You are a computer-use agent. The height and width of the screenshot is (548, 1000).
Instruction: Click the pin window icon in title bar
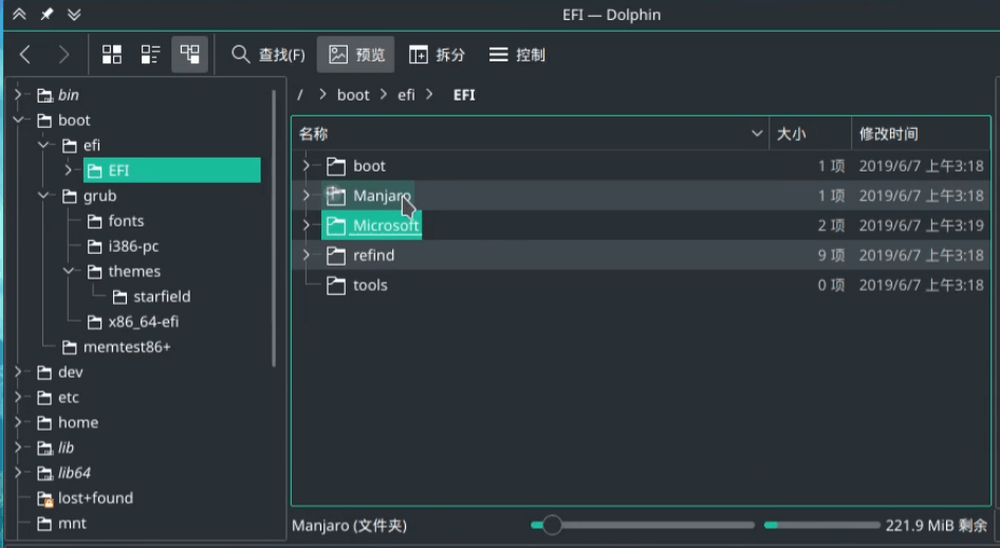tap(47, 14)
